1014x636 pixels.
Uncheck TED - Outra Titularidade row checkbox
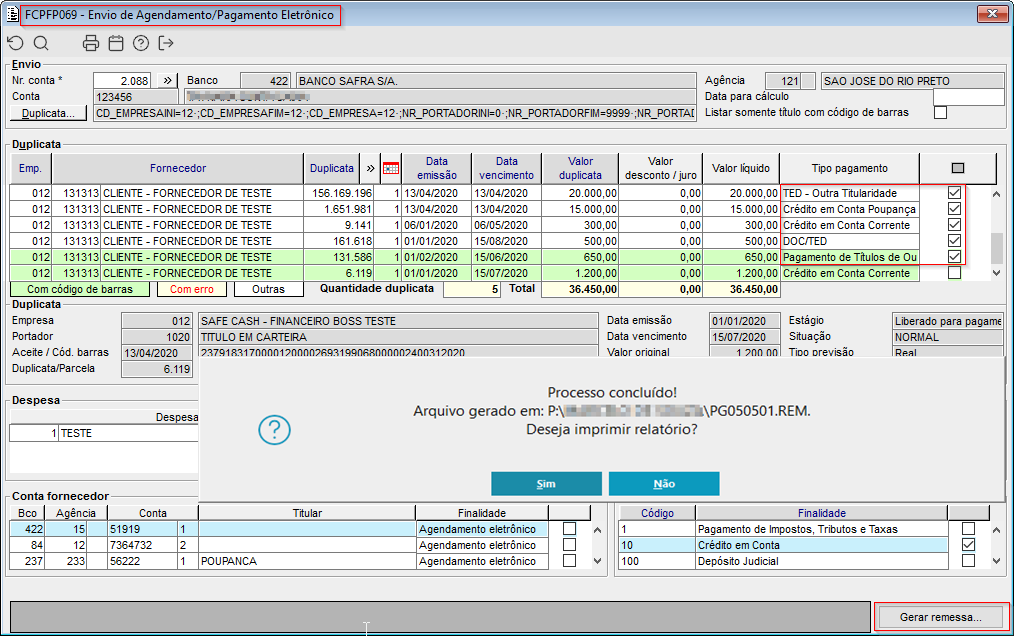[x=954, y=193]
